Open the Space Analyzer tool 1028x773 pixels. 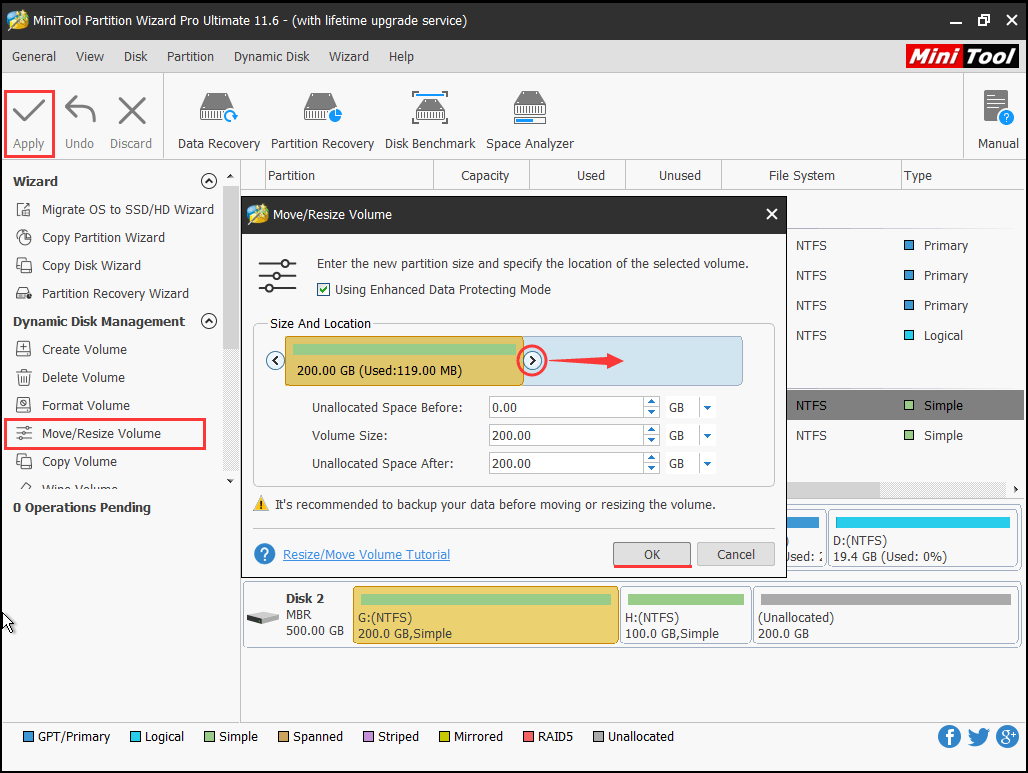click(529, 117)
